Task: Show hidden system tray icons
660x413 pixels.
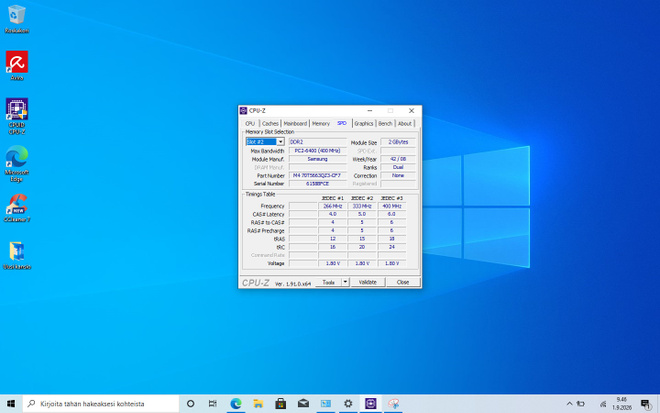Action: (x=569, y=404)
